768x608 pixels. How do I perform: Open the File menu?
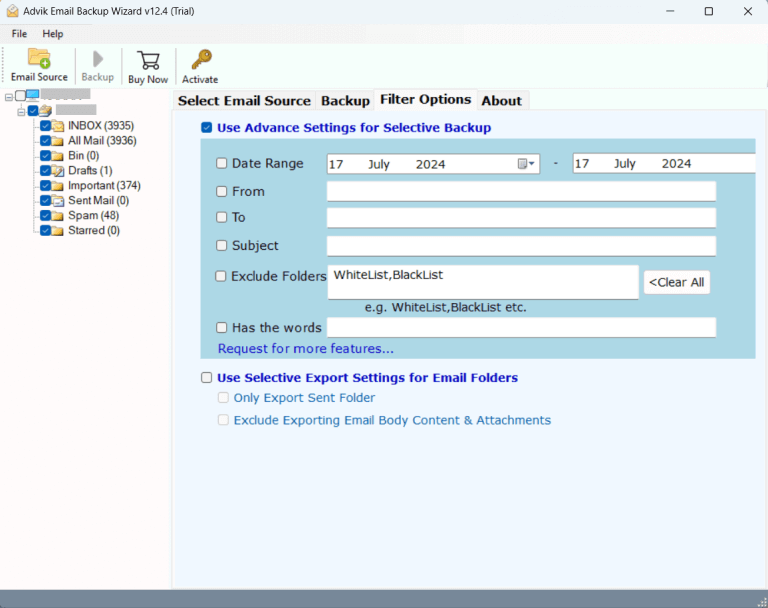click(x=20, y=34)
